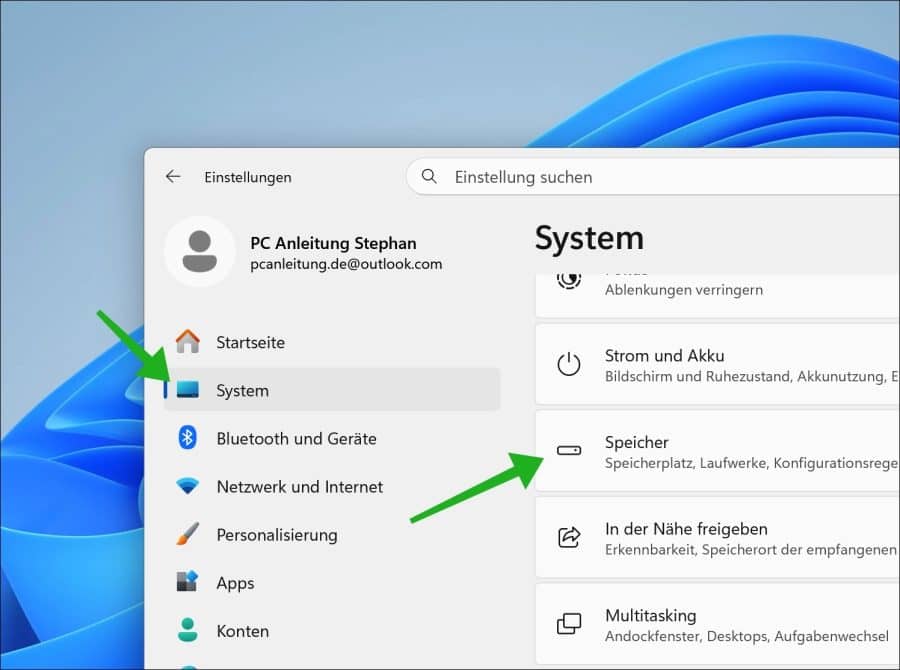The width and height of the screenshot is (900, 670).
Task: Click the Wi-Fi icon for Netzwerk und Internet
Action: pos(187,487)
